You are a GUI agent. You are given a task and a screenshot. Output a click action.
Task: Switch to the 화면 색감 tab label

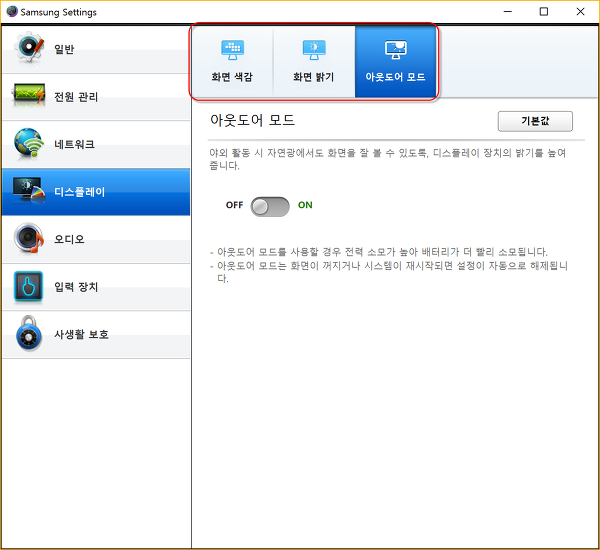(232, 77)
